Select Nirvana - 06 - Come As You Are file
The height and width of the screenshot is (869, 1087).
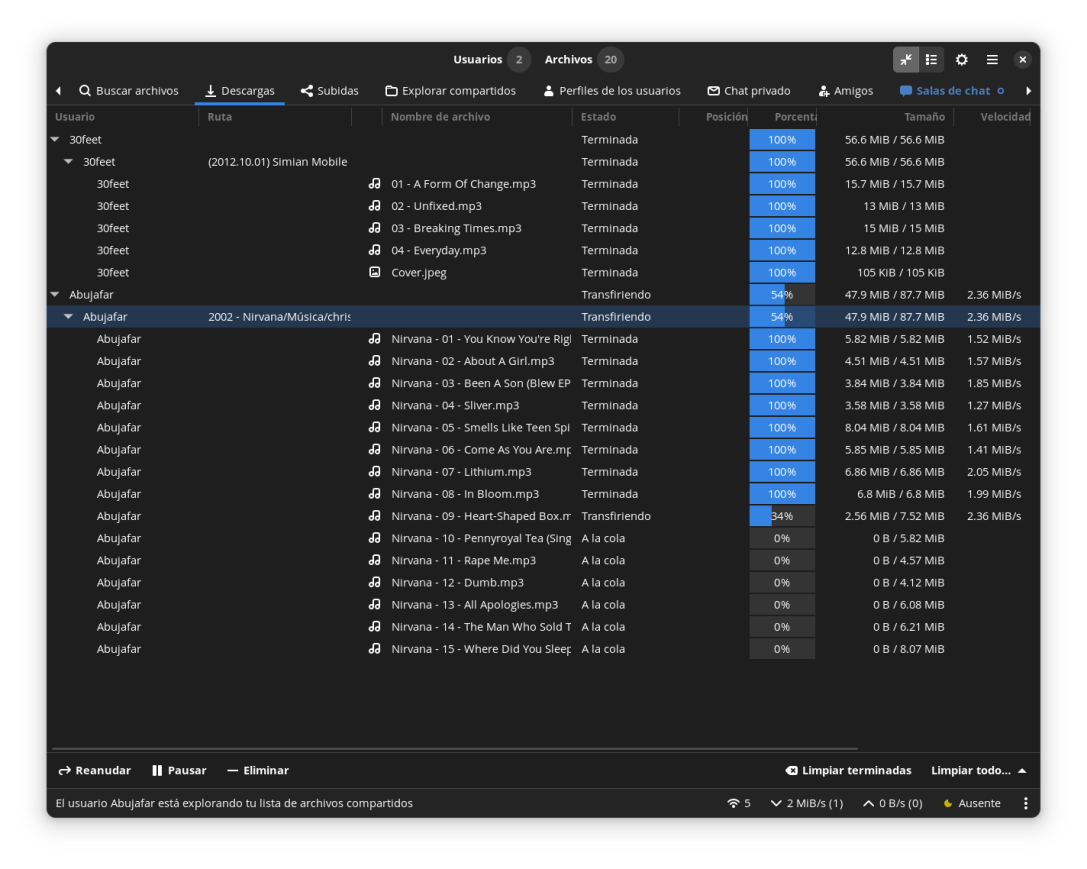tap(481, 450)
